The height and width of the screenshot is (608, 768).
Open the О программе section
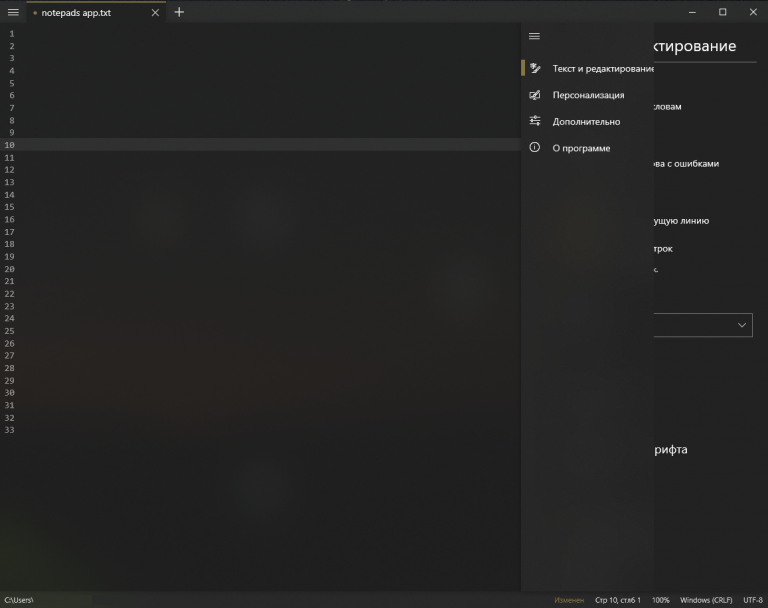587,148
